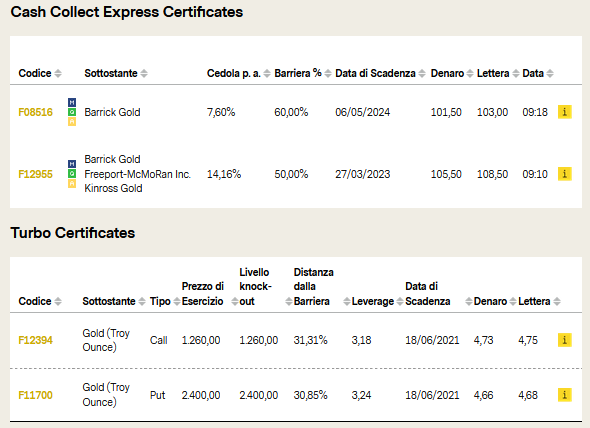Select leverage value 3,24
Screen dimensions: 590x428
361,395
